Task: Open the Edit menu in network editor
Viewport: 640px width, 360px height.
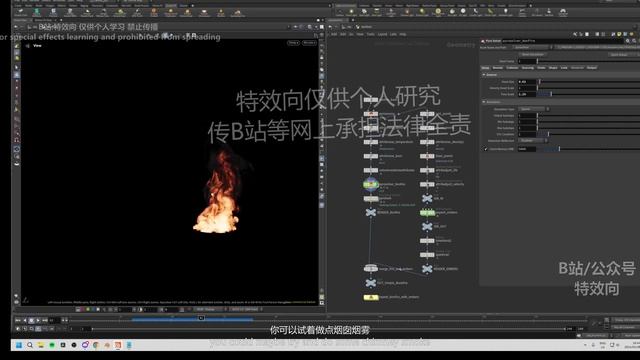Action: click(343, 34)
